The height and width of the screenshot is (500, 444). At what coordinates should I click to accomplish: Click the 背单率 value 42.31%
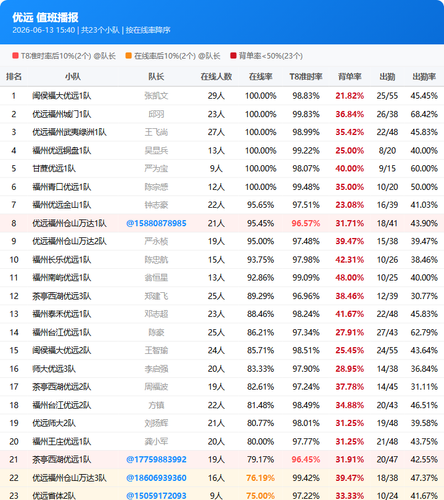click(x=350, y=260)
